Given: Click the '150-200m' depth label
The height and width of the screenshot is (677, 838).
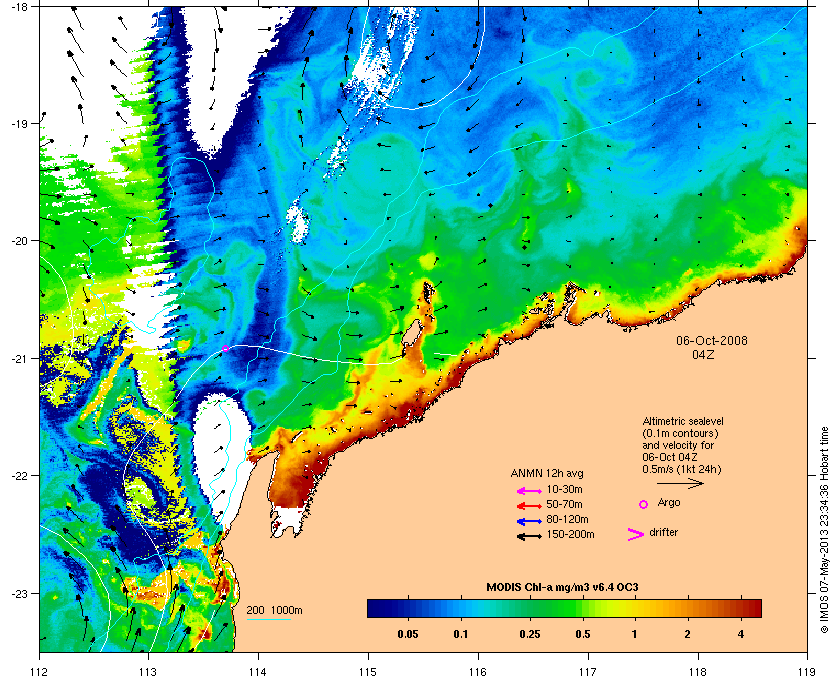Looking at the screenshot, I should [x=570, y=534].
